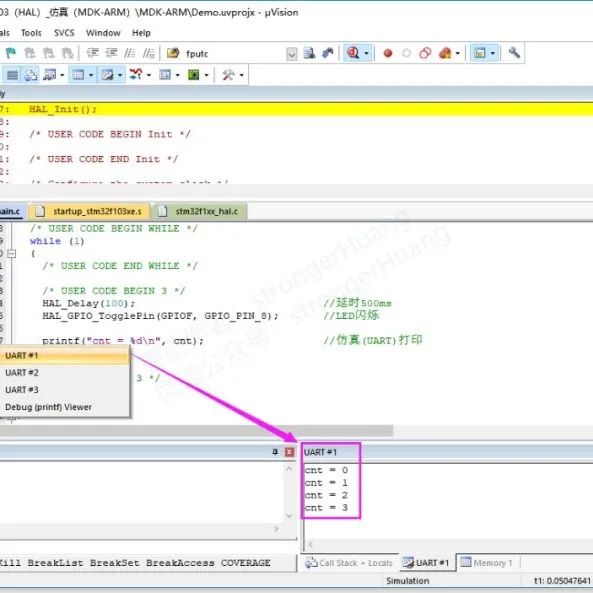
Task: Expand the kill breakpoints dropdown arrow
Action: 458,53
